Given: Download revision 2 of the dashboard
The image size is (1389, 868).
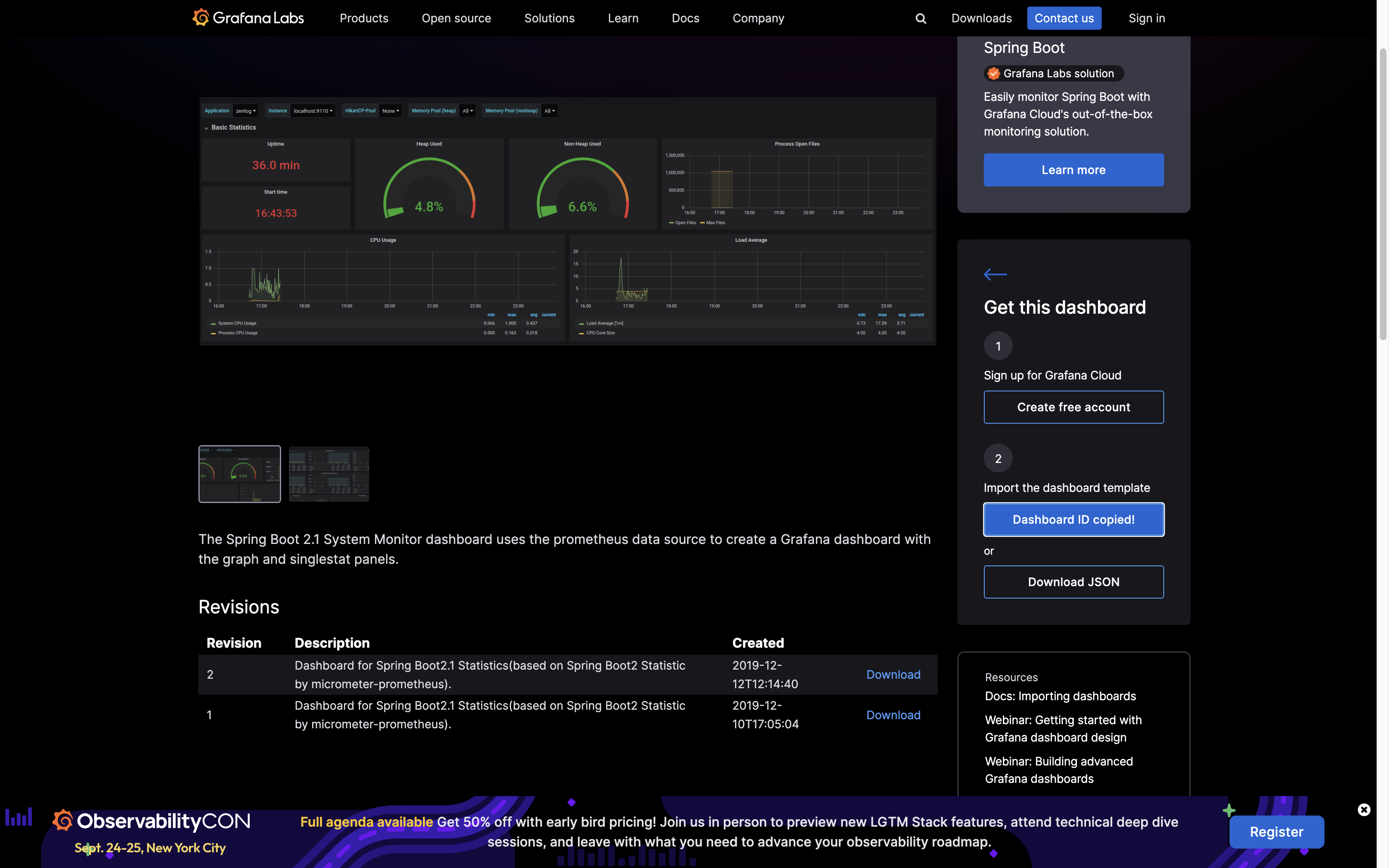Looking at the screenshot, I should (893, 675).
